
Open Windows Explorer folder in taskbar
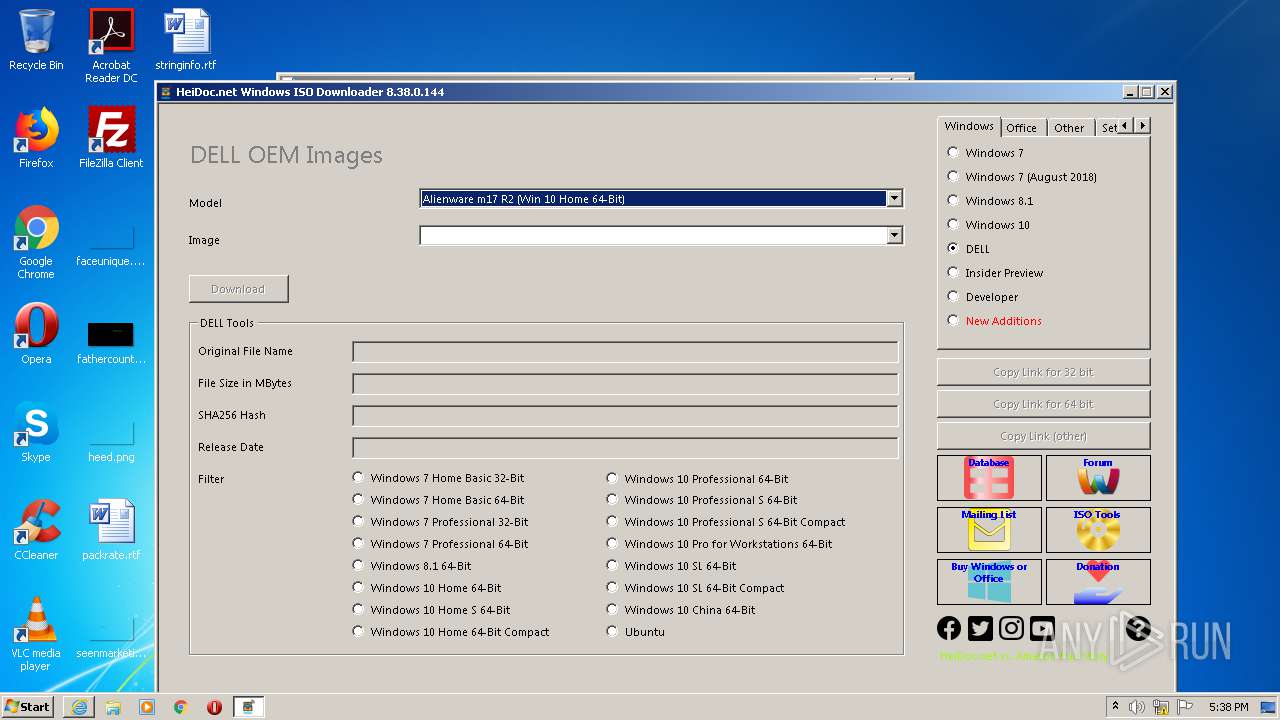coord(113,707)
